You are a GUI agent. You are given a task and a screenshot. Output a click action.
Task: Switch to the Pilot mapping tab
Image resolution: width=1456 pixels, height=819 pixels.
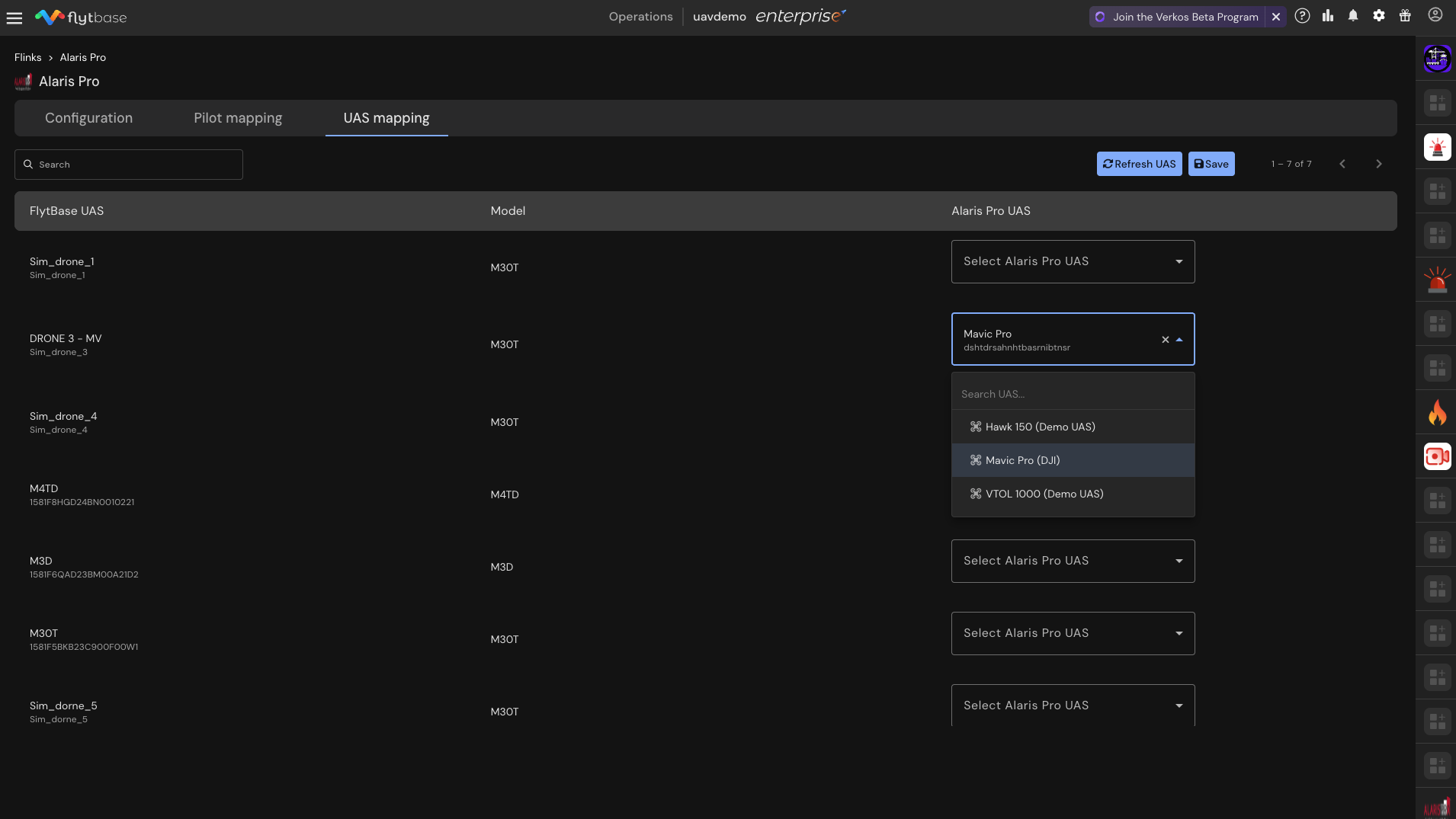[x=238, y=118]
